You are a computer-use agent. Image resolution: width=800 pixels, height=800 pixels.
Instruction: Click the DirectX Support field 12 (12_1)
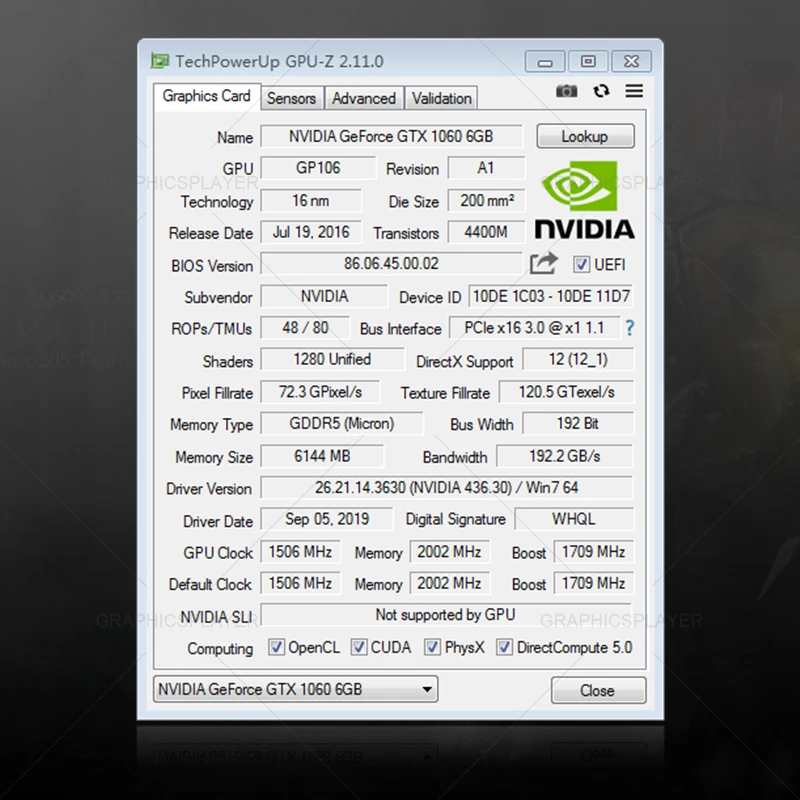pyautogui.click(x=578, y=360)
